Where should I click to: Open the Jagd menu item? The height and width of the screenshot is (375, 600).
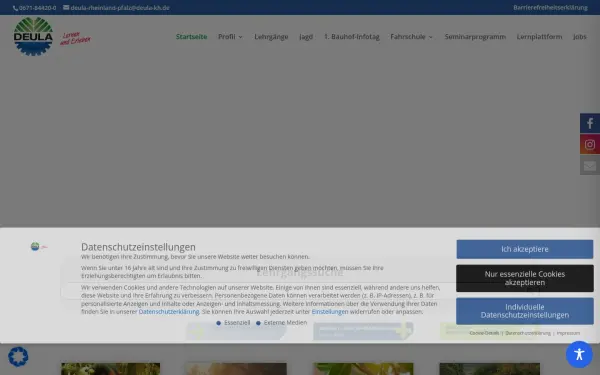pyautogui.click(x=306, y=37)
